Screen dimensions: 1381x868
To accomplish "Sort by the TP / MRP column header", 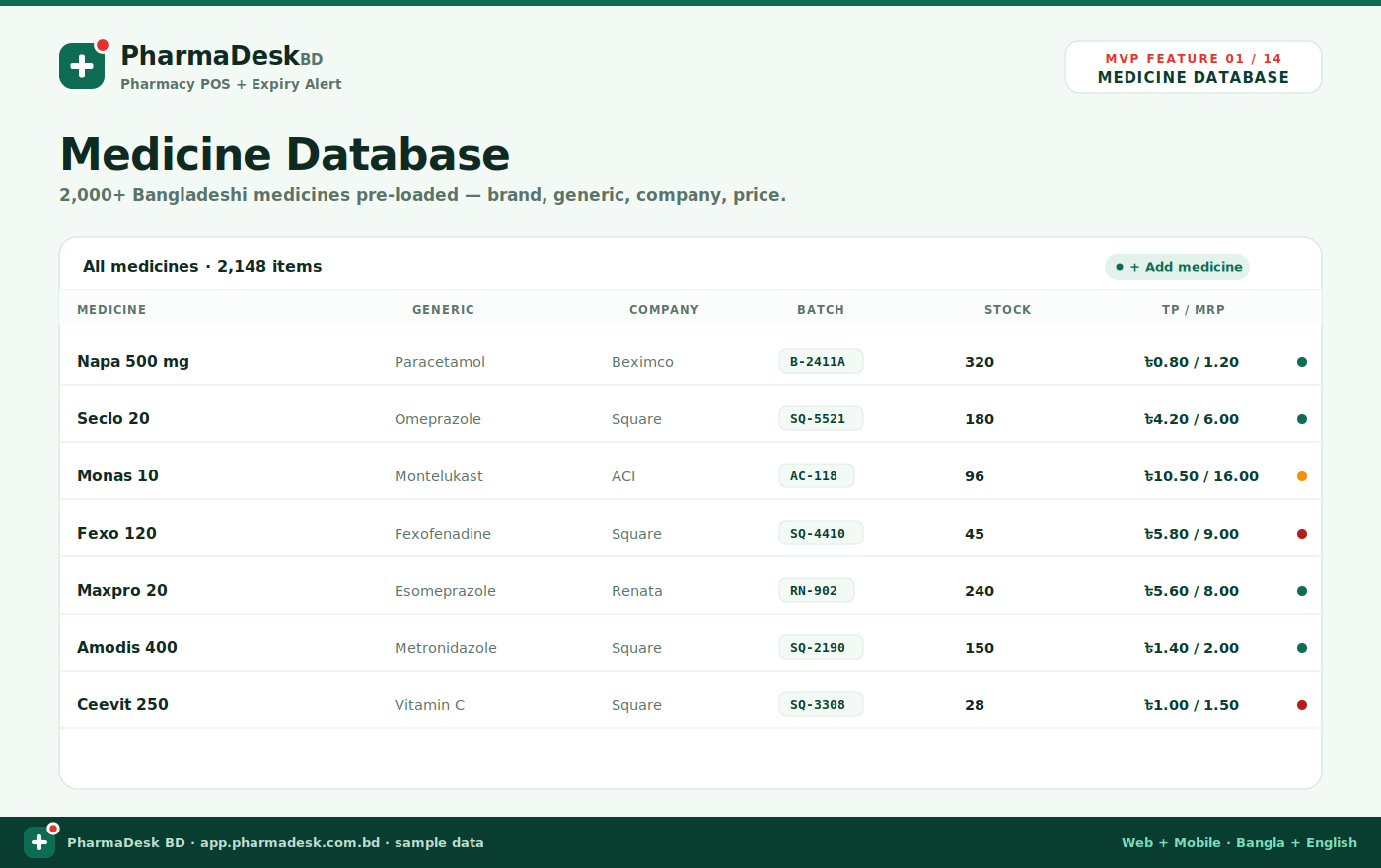I will coord(1194,310).
